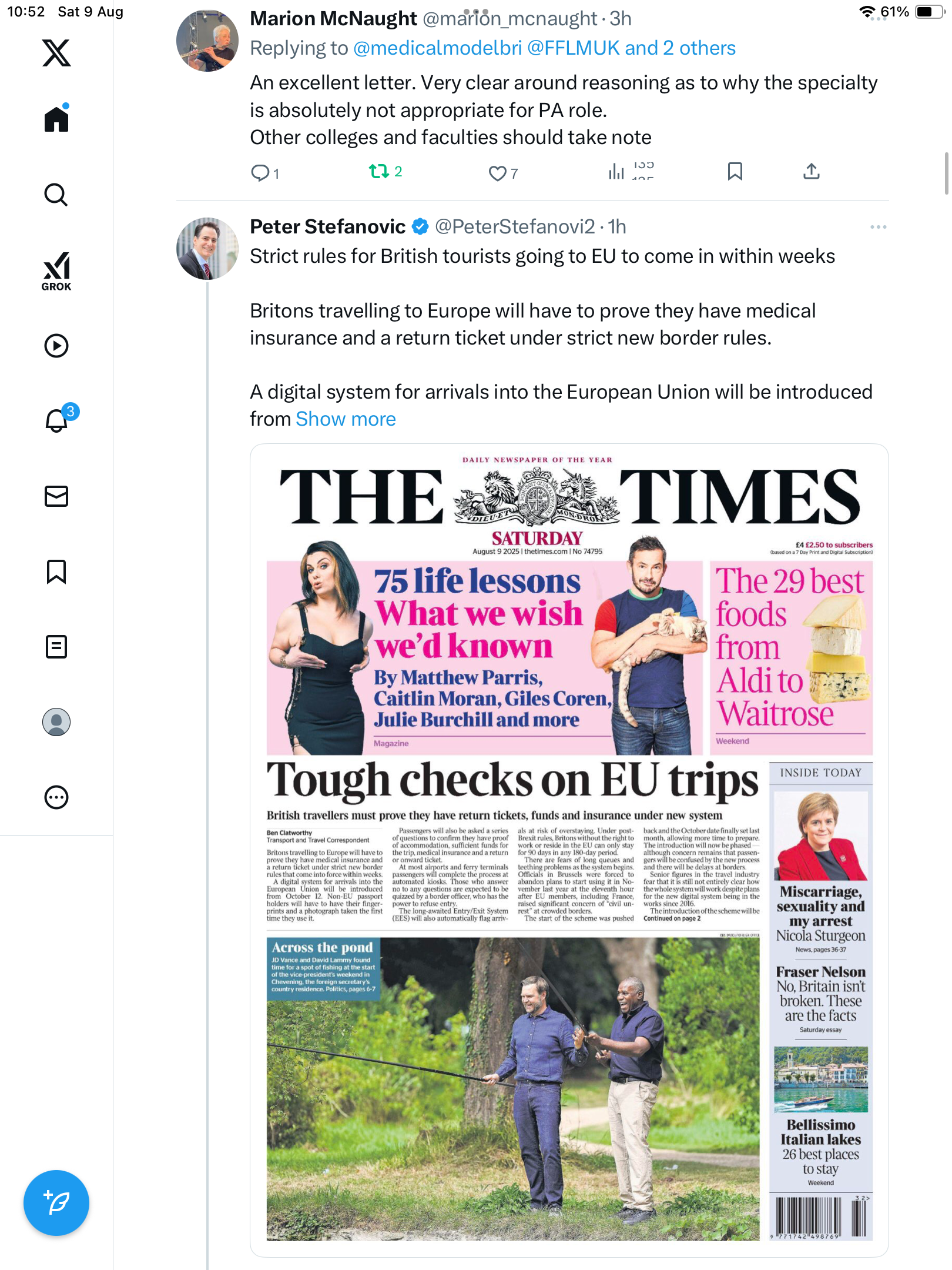Open Grok in the sidebar
The width and height of the screenshot is (952, 1270).
56,271
